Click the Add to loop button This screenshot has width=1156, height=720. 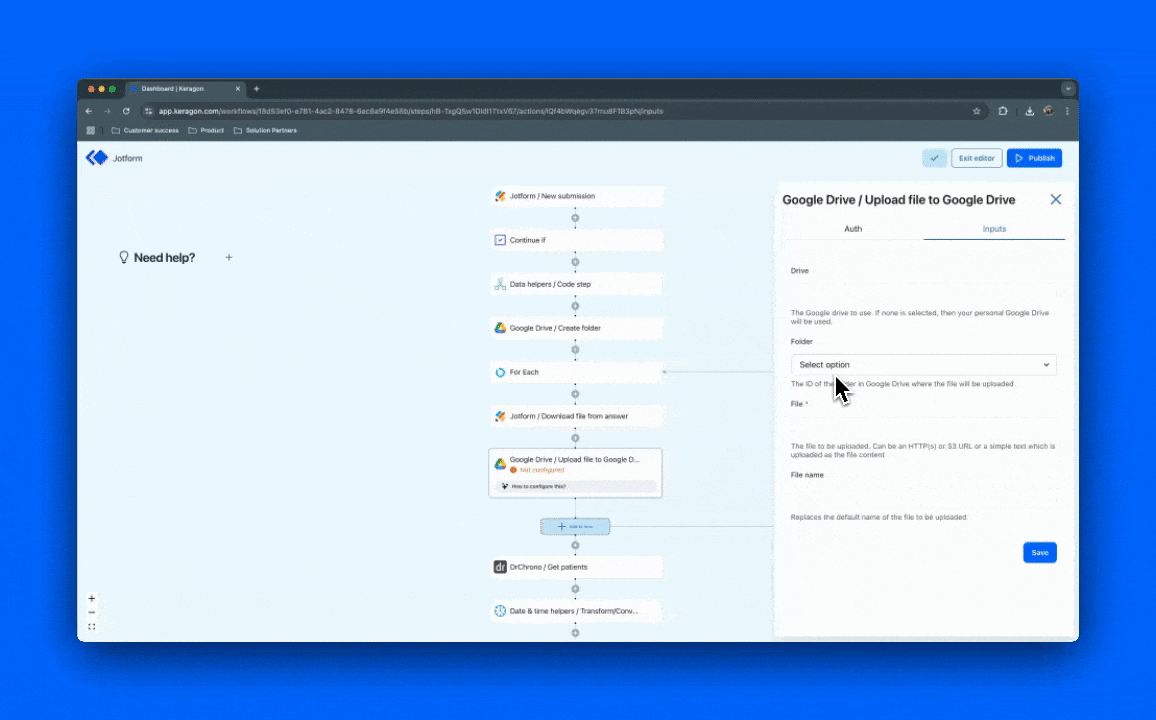[x=575, y=526]
